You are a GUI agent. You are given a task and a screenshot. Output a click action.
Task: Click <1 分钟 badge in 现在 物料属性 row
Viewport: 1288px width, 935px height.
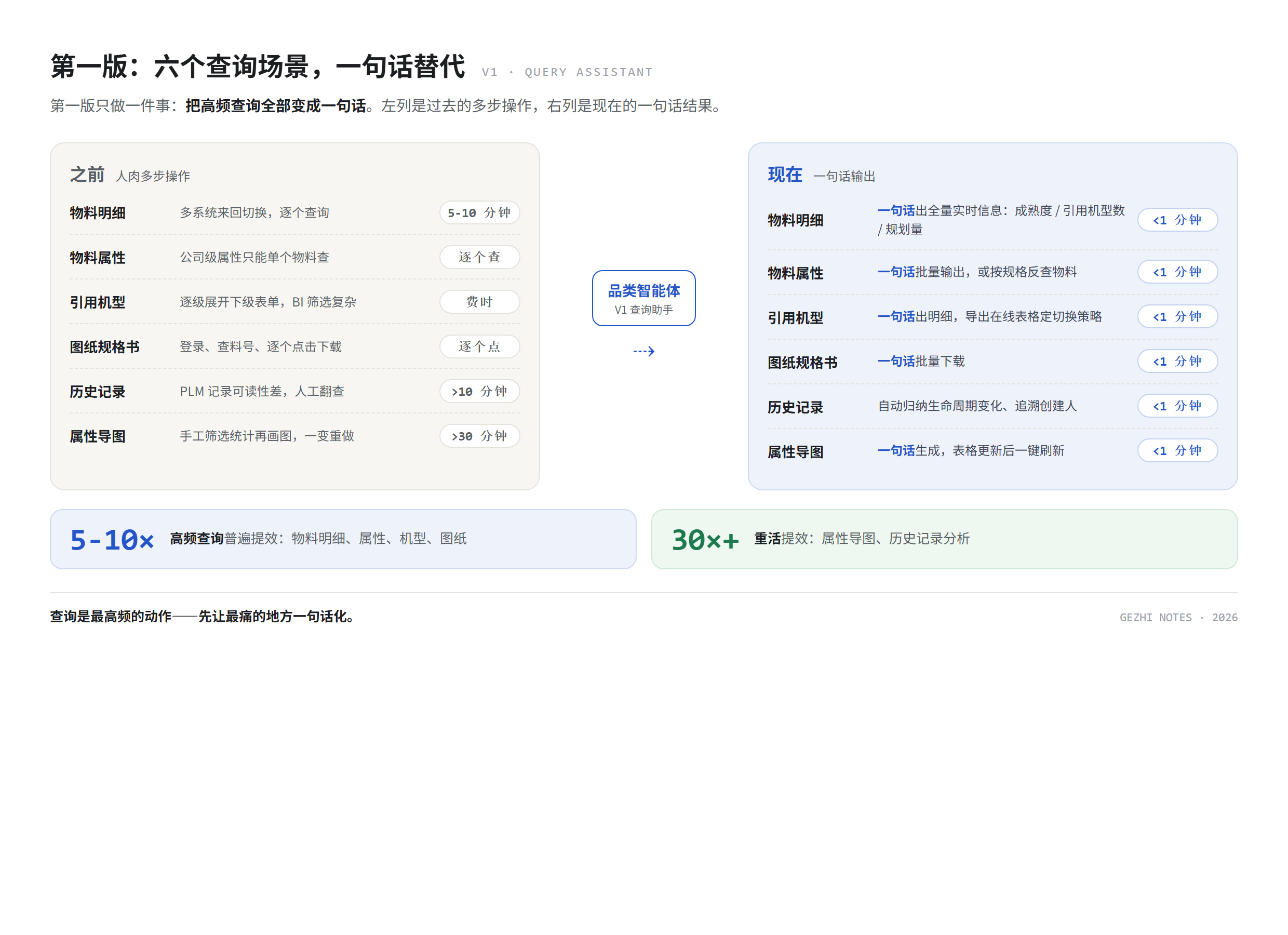[x=1177, y=272]
